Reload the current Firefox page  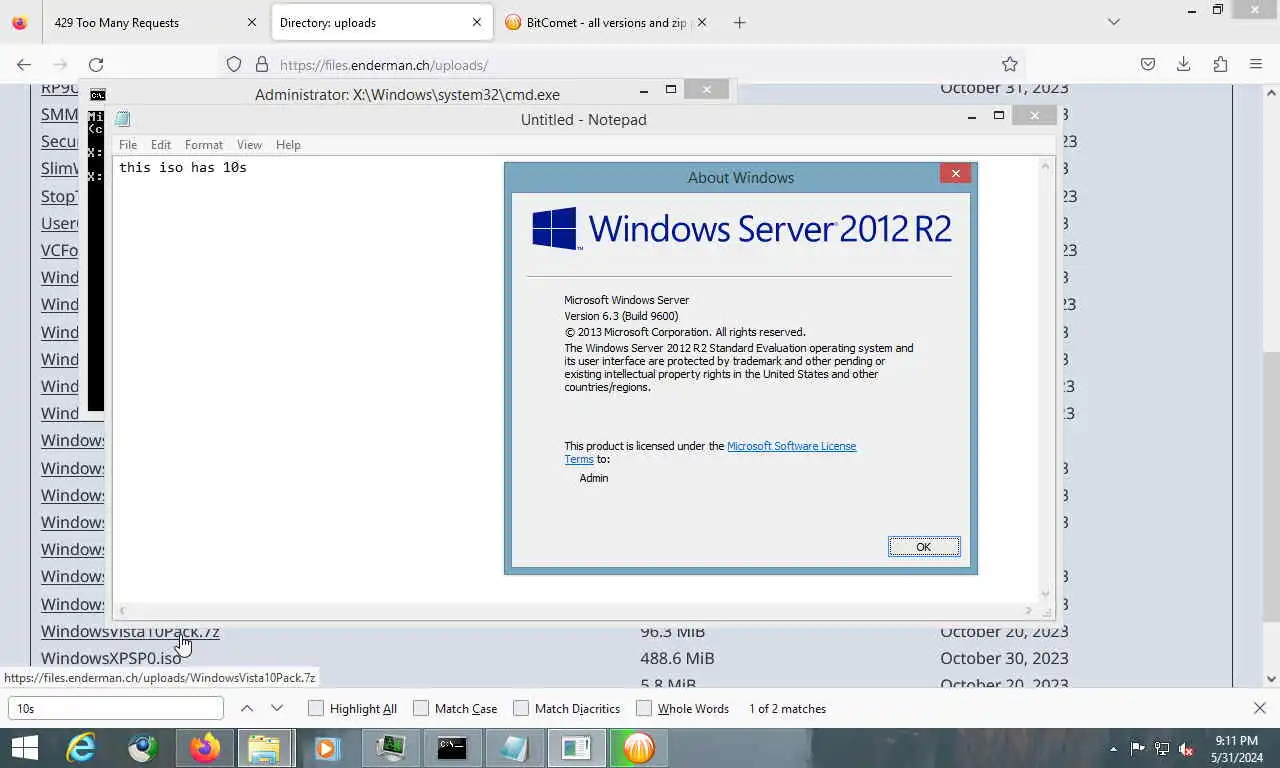96,64
